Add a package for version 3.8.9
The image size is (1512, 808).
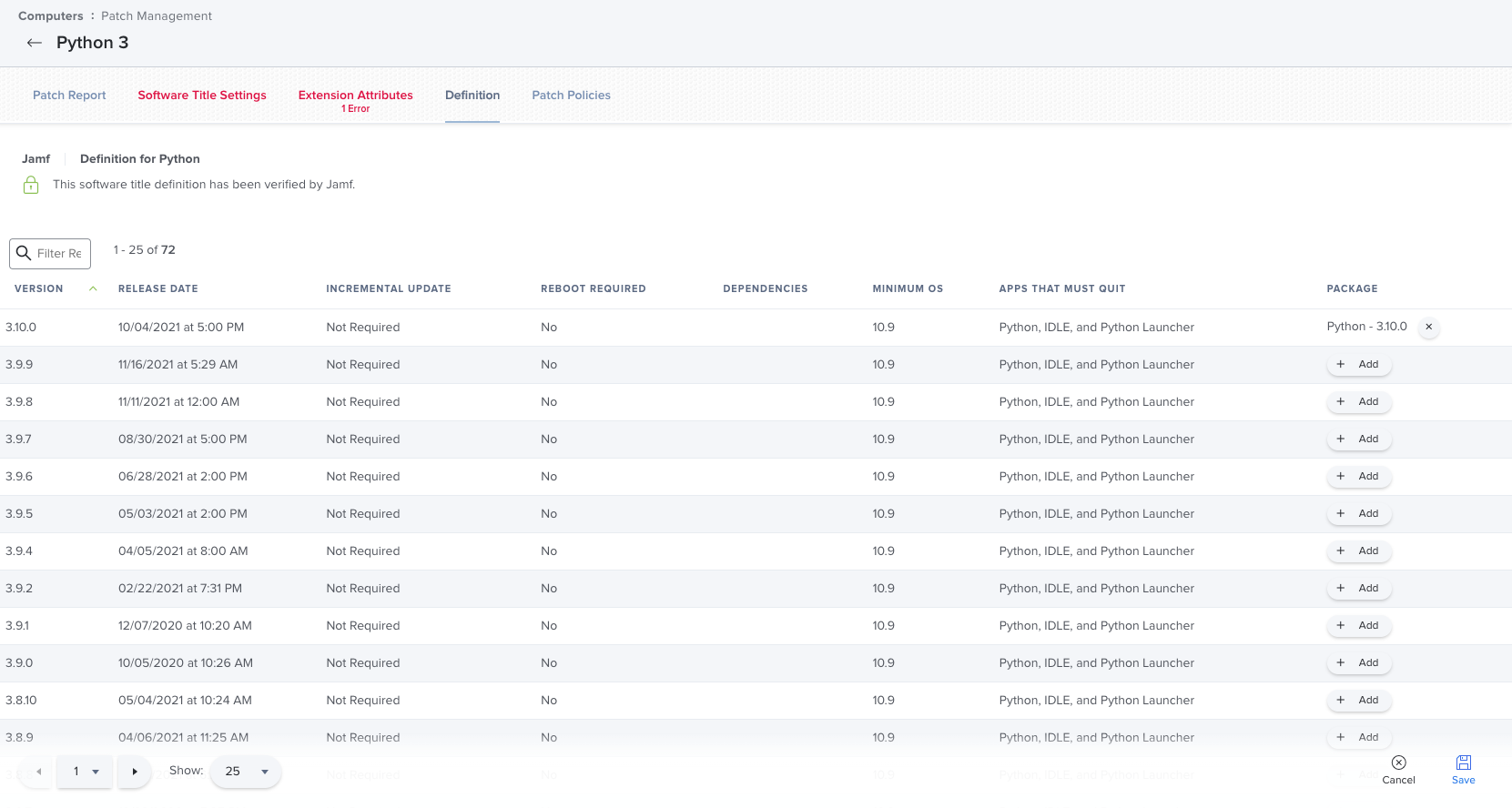click(1358, 737)
